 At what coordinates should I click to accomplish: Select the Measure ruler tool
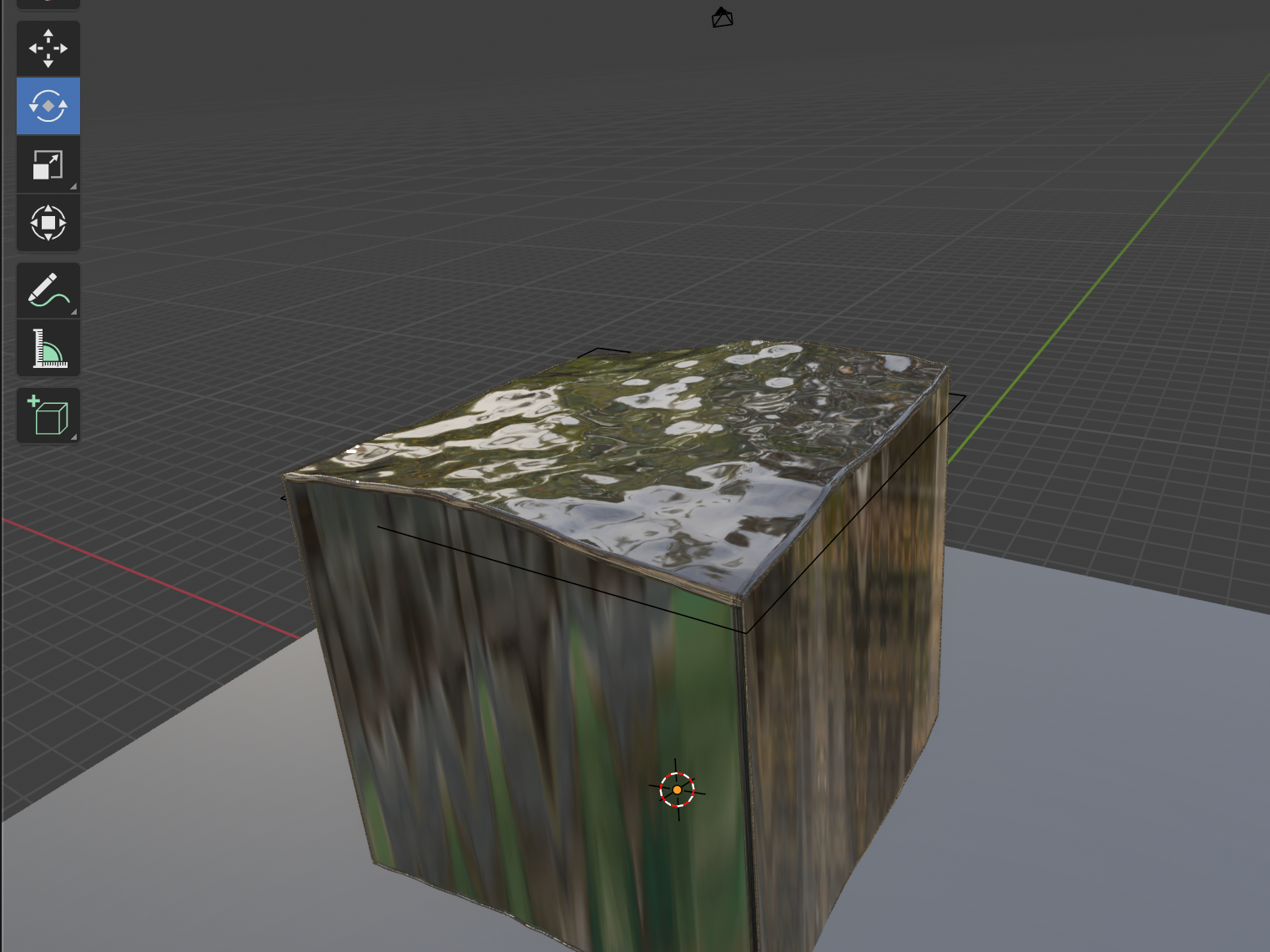pos(48,349)
